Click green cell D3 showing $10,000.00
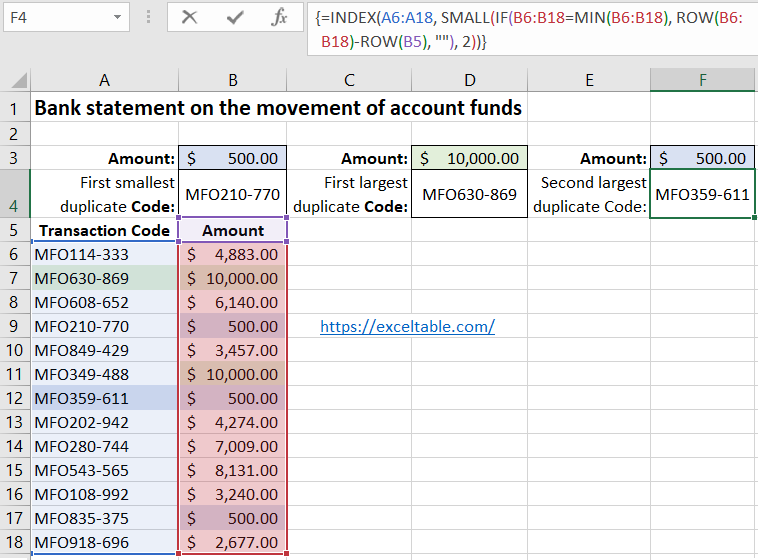Screen dimensions: 758x560 (469, 158)
